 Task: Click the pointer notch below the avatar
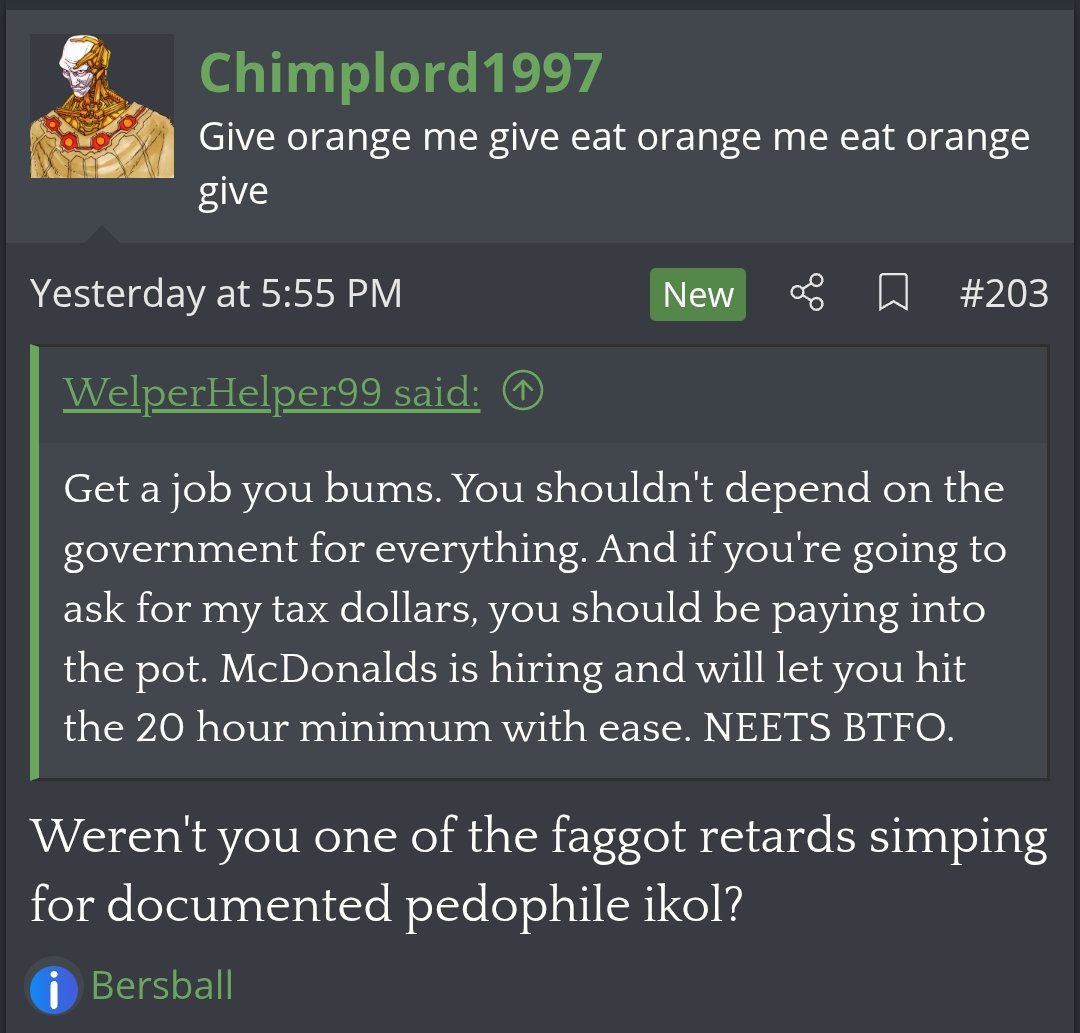[102, 234]
